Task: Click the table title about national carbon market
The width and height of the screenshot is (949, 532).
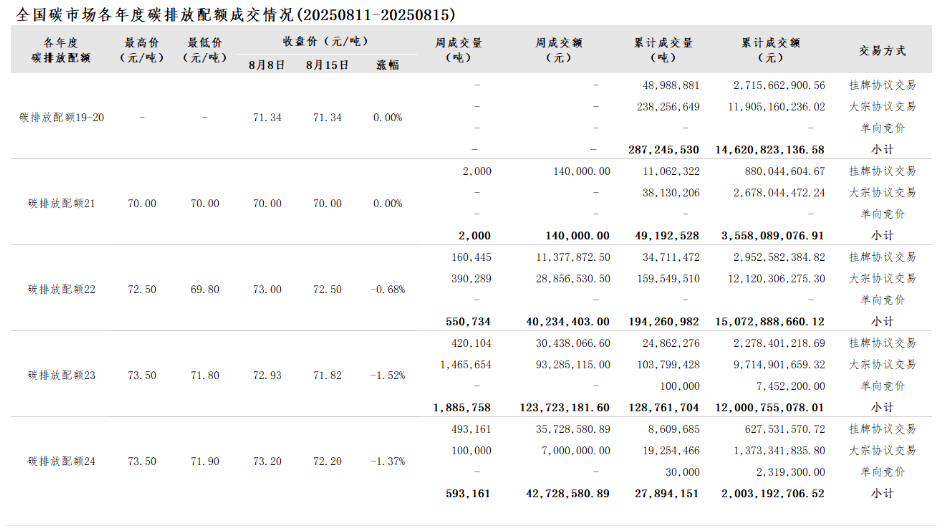Action: tap(236, 15)
